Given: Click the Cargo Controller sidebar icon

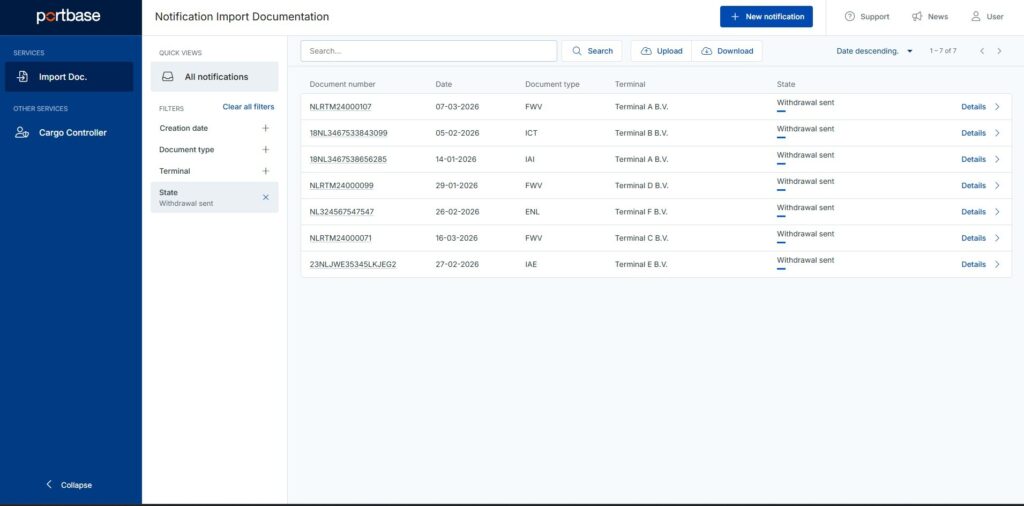Looking at the screenshot, I should pos(22,133).
